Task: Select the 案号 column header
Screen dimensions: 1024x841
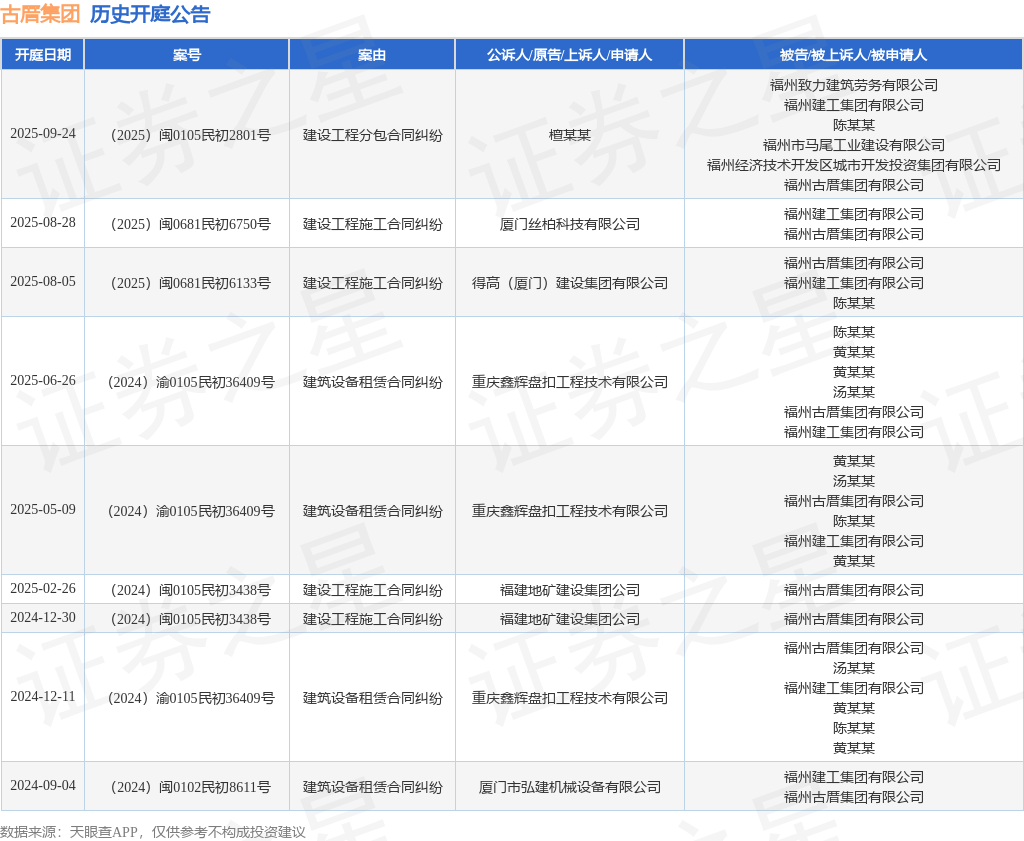Action: [x=187, y=55]
